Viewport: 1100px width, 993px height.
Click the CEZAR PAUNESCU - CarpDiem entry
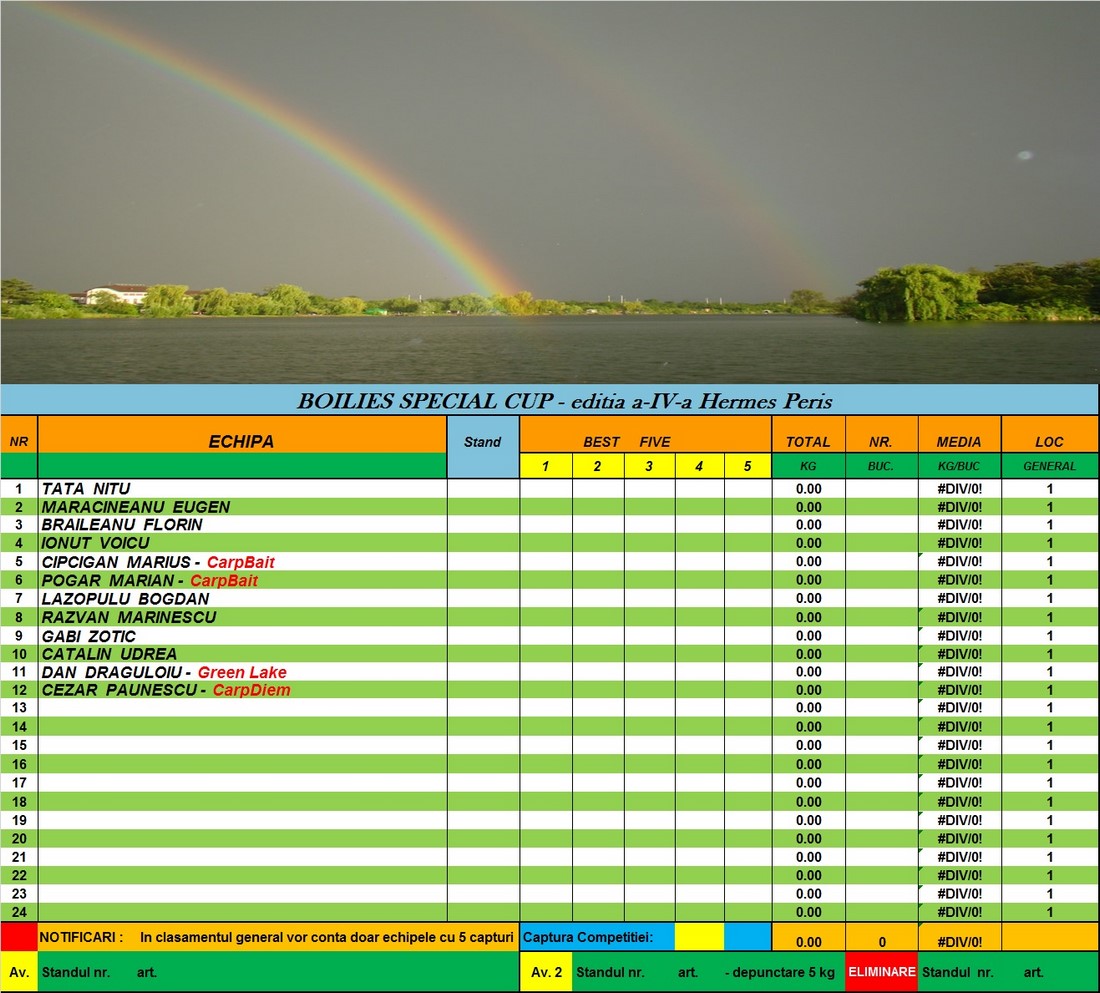point(166,690)
